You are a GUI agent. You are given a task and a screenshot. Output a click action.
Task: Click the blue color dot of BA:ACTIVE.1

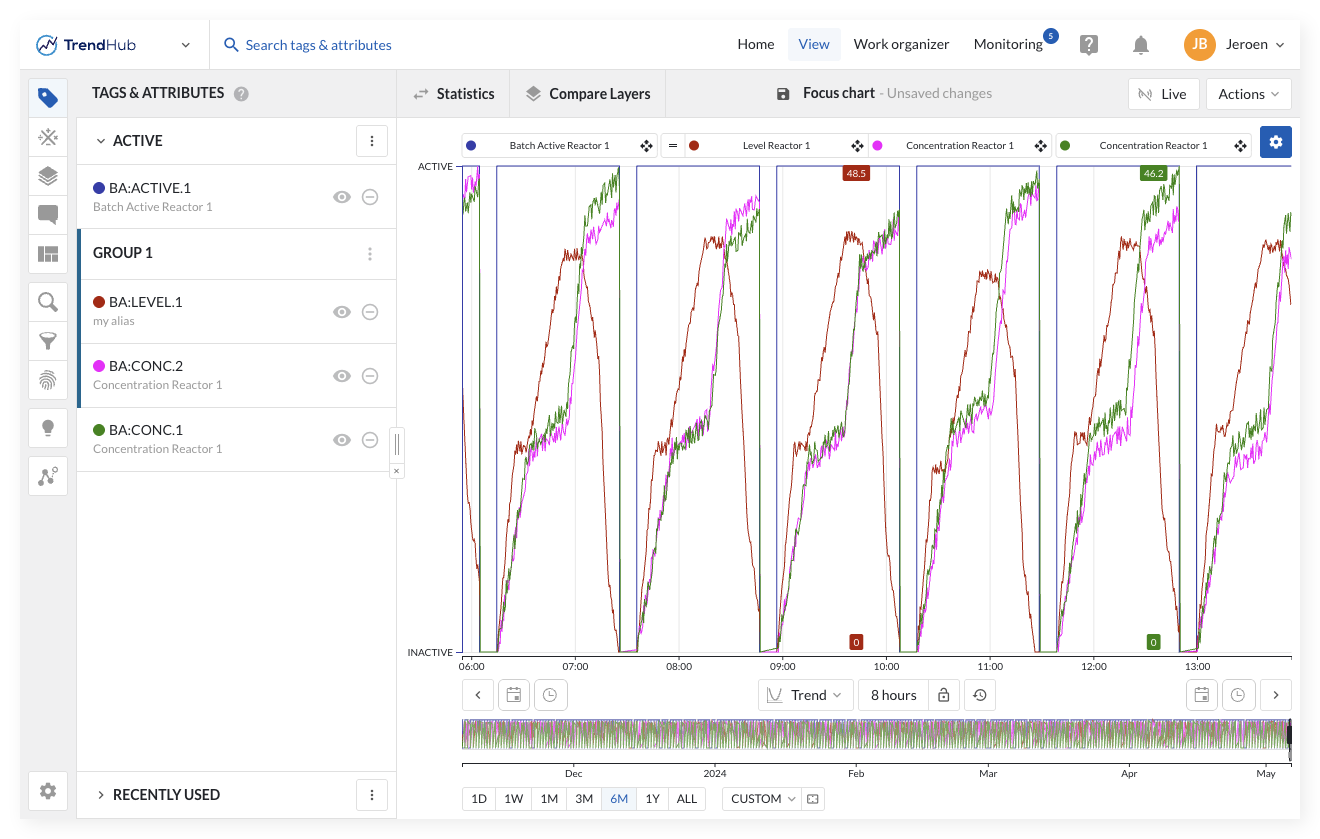point(99,188)
